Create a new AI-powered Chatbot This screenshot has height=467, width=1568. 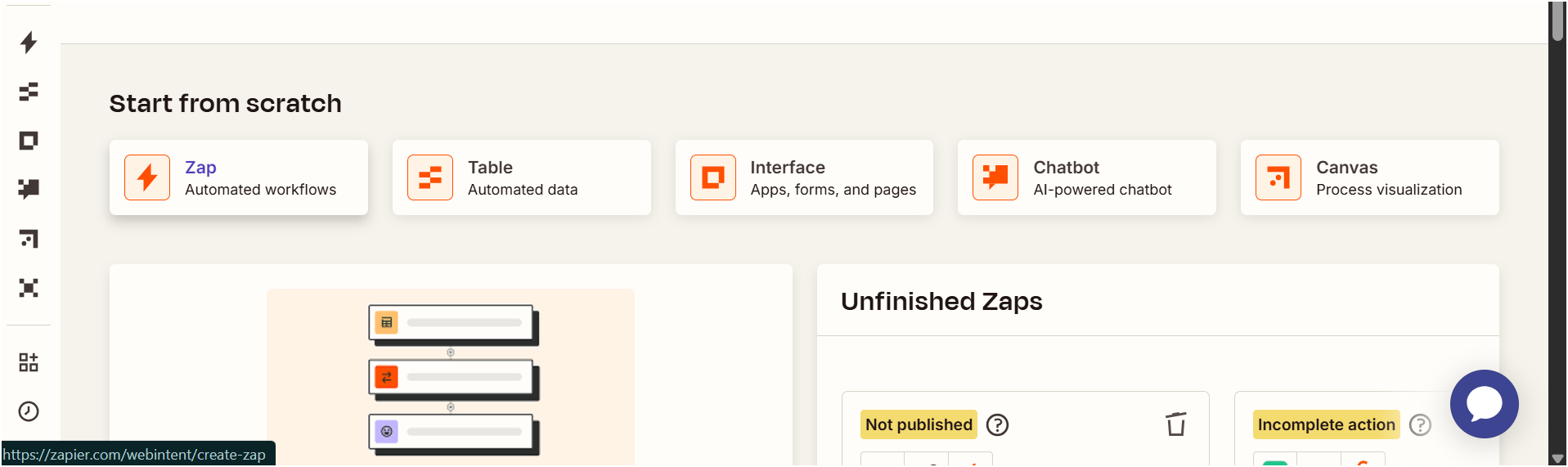pyautogui.click(x=1087, y=177)
